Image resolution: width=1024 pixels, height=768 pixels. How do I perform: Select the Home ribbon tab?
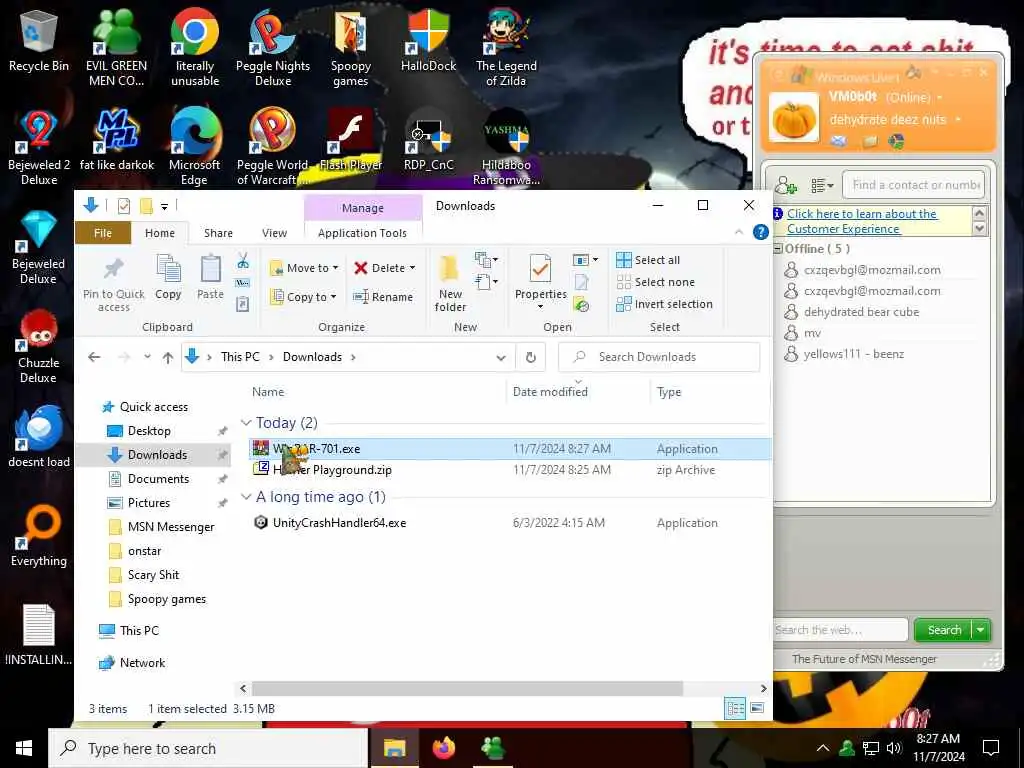tap(160, 233)
